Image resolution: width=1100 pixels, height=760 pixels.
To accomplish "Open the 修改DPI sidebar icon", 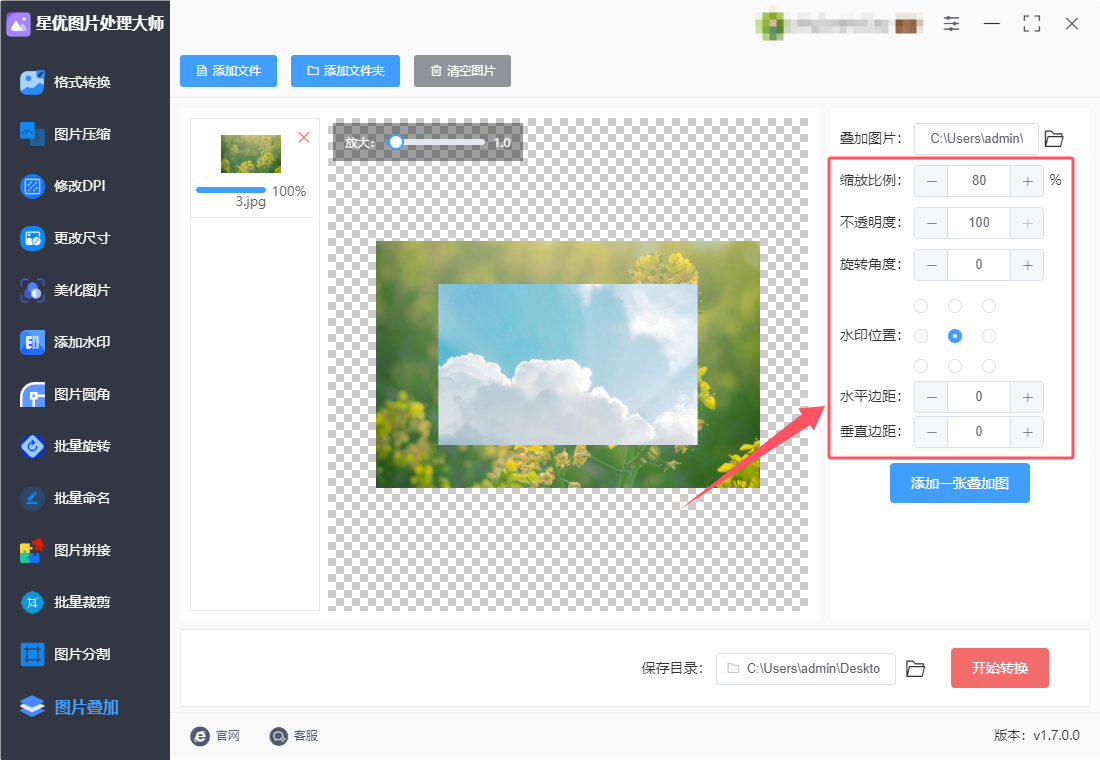I will (x=32, y=186).
